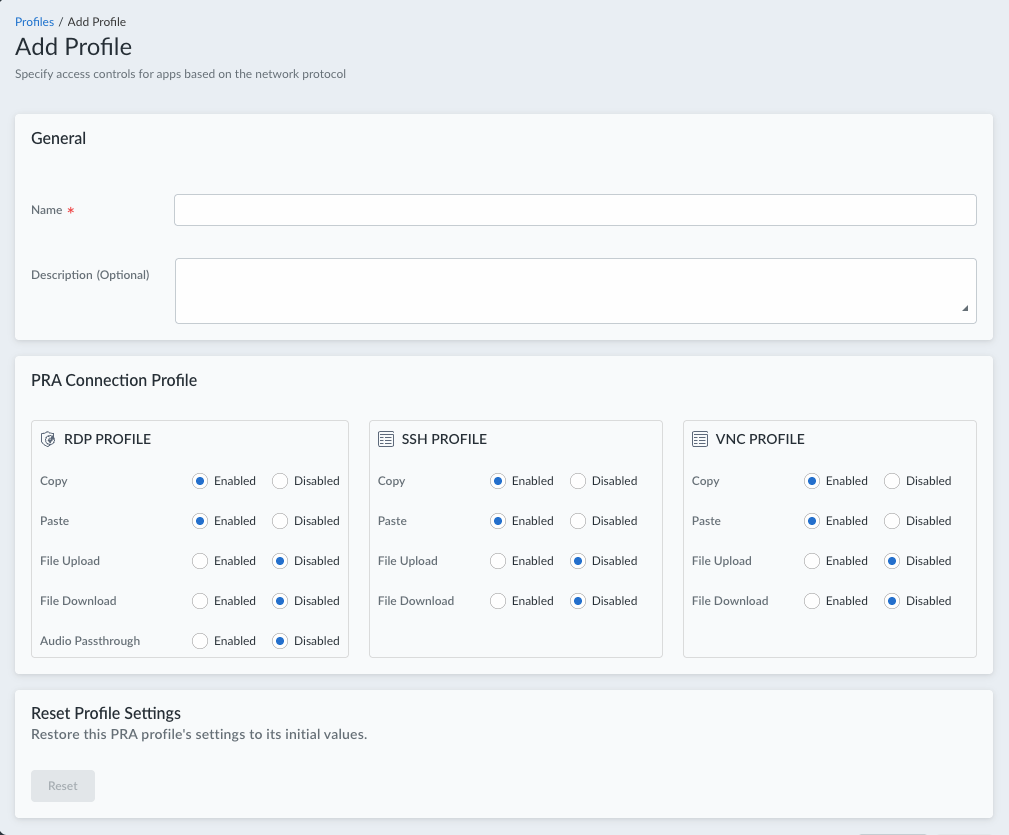The height and width of the screenshot is (835, 1009).
Task: Disable Paste for SSH profile
Action: click(578, 521)
